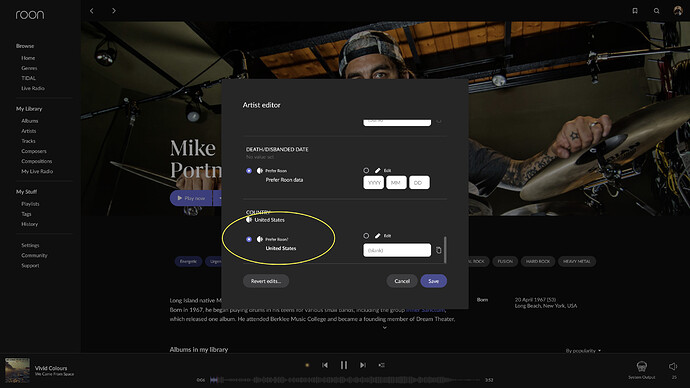The width and height of the screenshot is (690, 388).
Task: Open My Live Radio in sidebar
Action: (37, 172)
